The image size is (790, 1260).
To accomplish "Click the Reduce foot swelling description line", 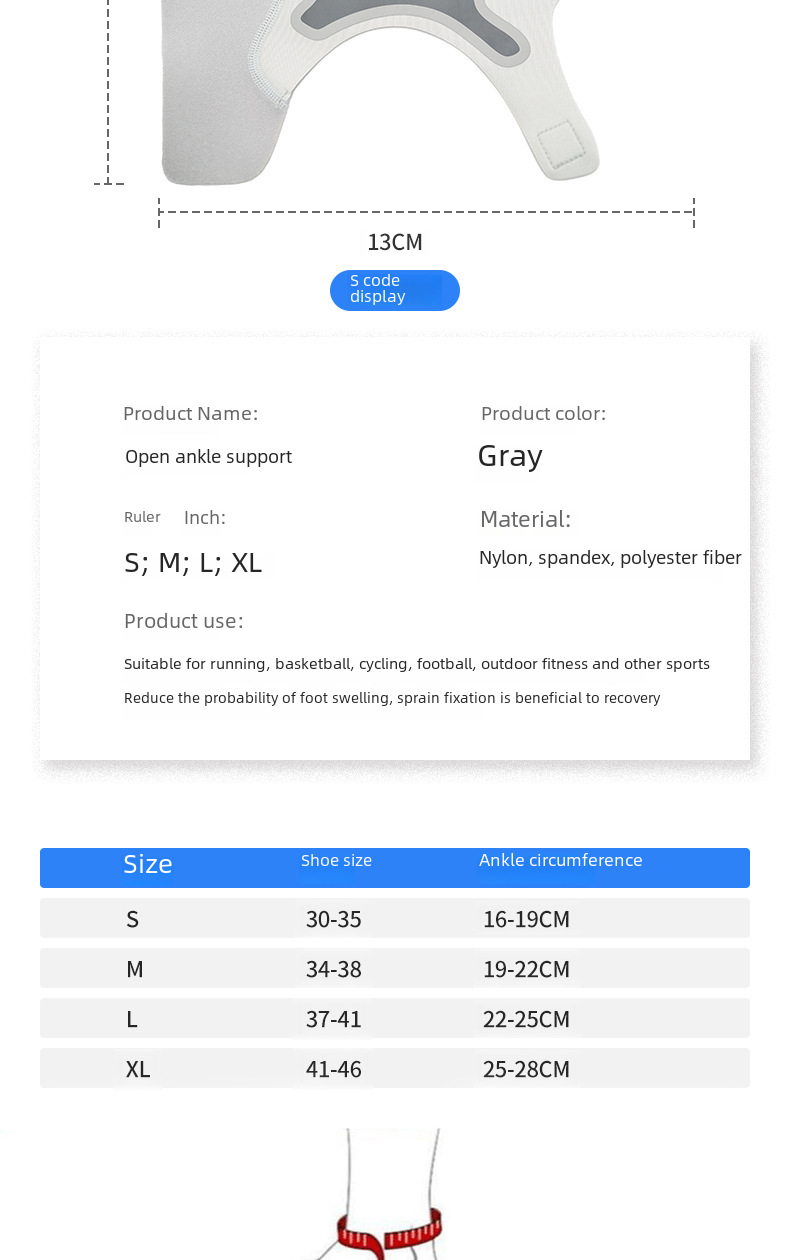I will click(391, 698).
